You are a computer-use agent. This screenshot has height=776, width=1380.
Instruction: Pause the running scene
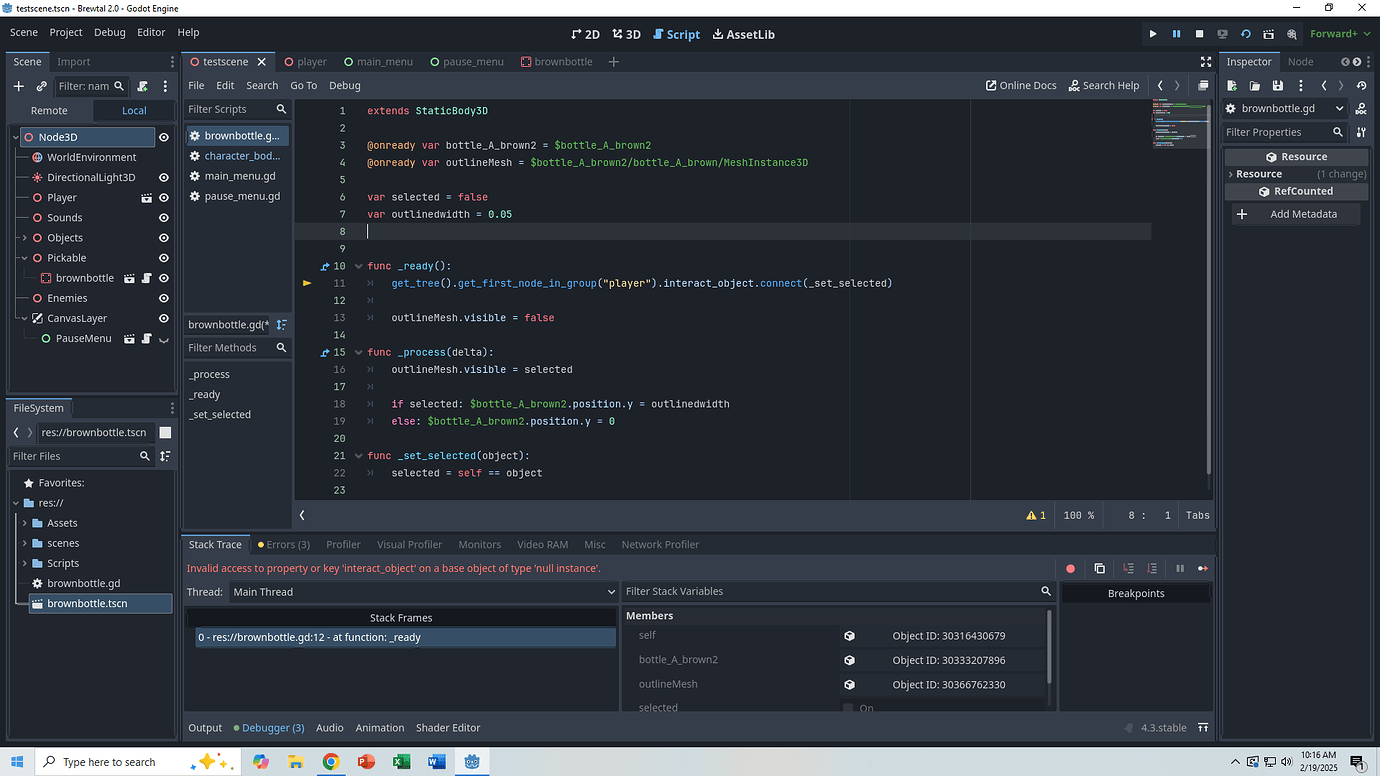1176,33
